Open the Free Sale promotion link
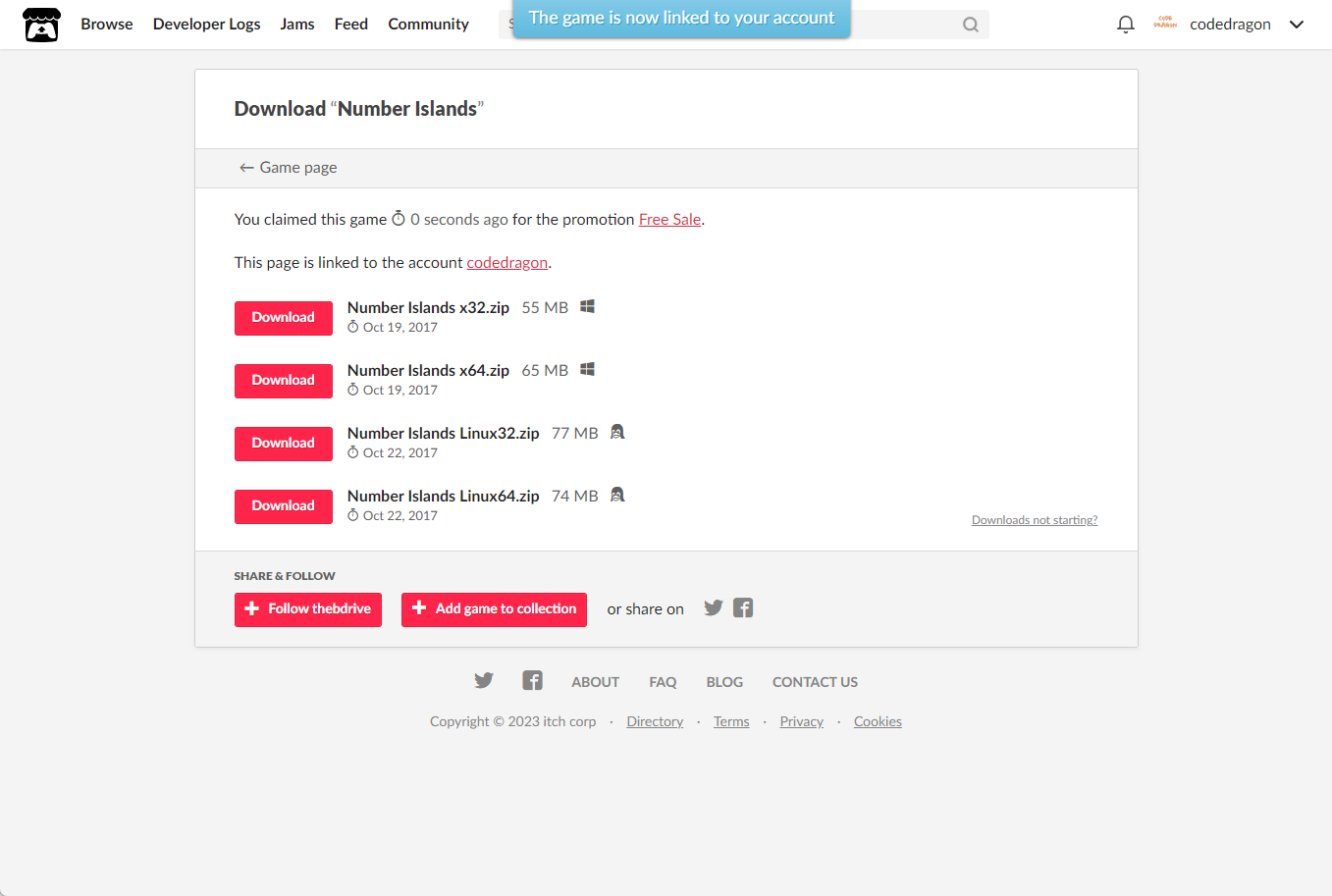Image resolution: width=1332 pixels, height=896 pixels. click(669, 220)
